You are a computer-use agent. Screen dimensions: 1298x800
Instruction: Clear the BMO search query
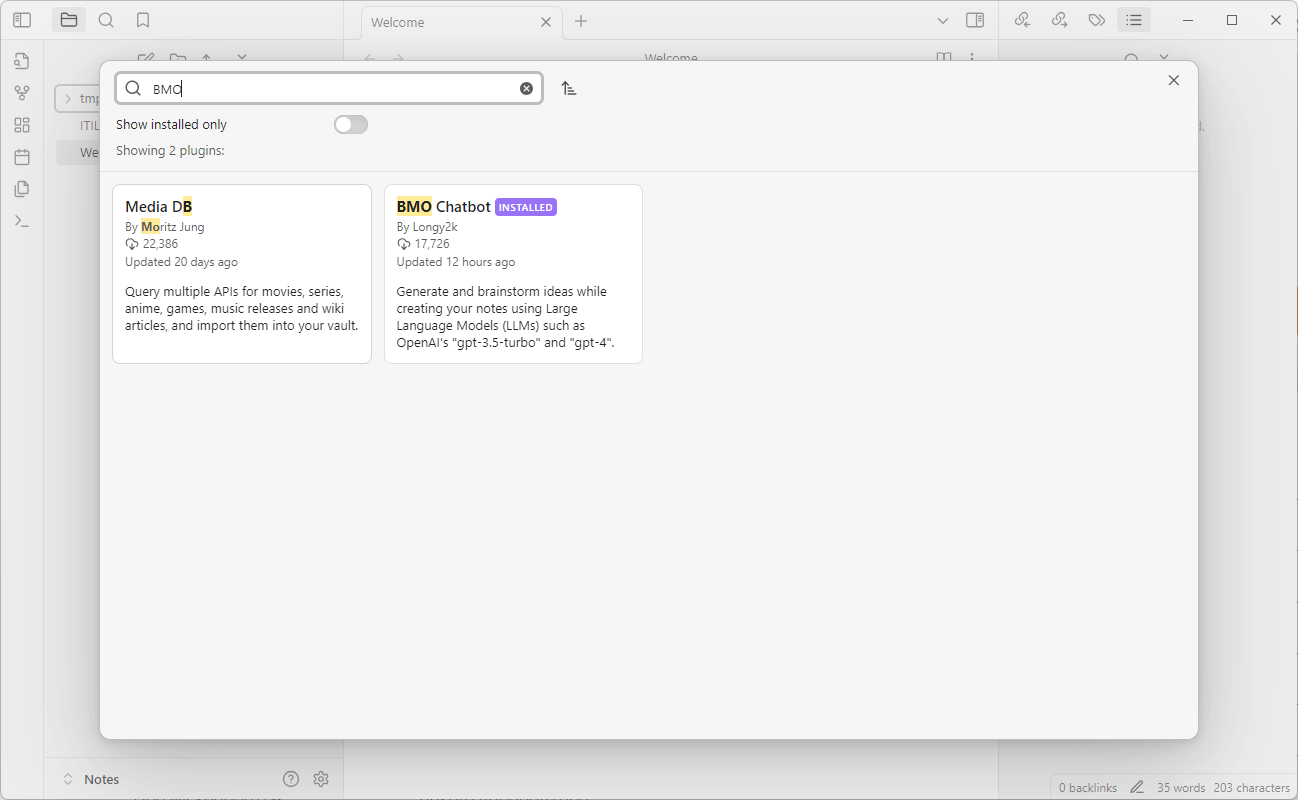pos(526,88)
